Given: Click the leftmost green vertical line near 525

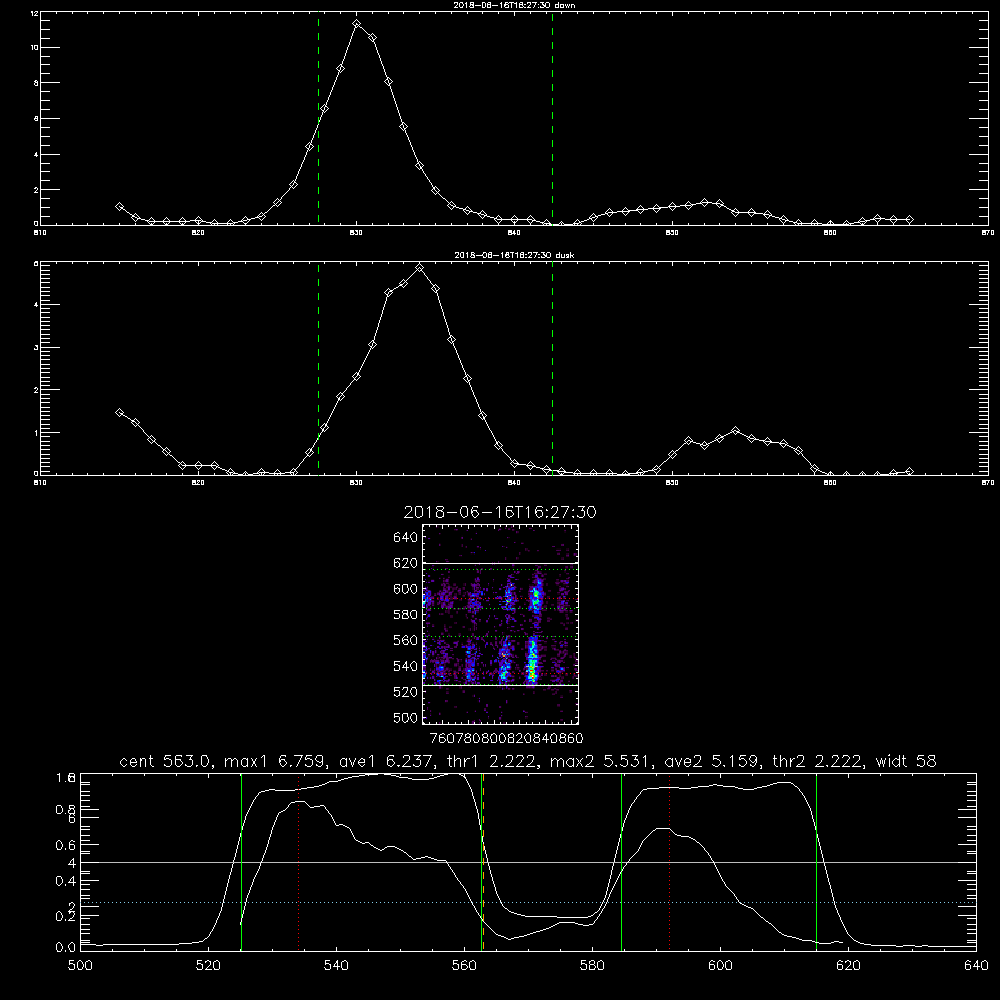Looking at the screenshot, I should coord(242,862).
